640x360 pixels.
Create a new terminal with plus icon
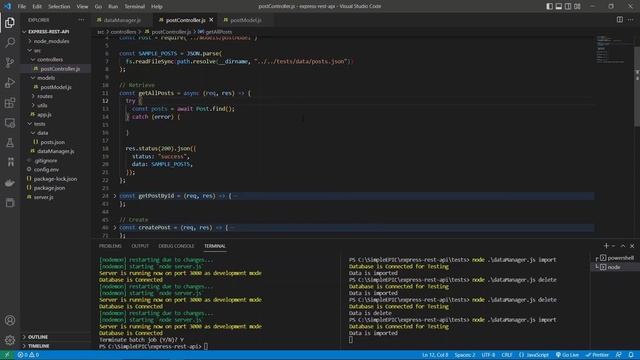click(606, 246)
